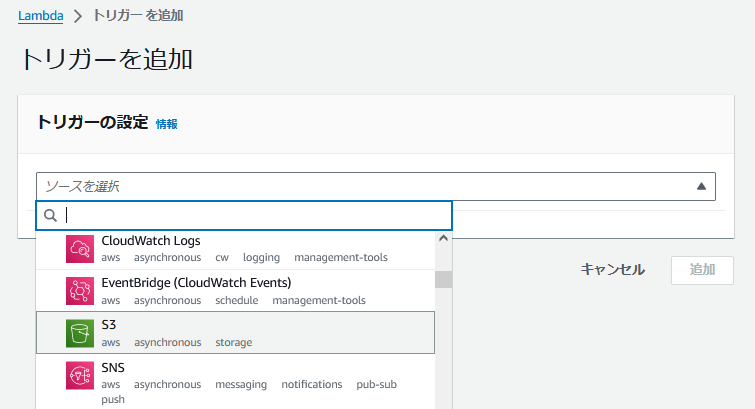Click the 追加 button
This screenshot has width=755, height=409.
(702, 270)
